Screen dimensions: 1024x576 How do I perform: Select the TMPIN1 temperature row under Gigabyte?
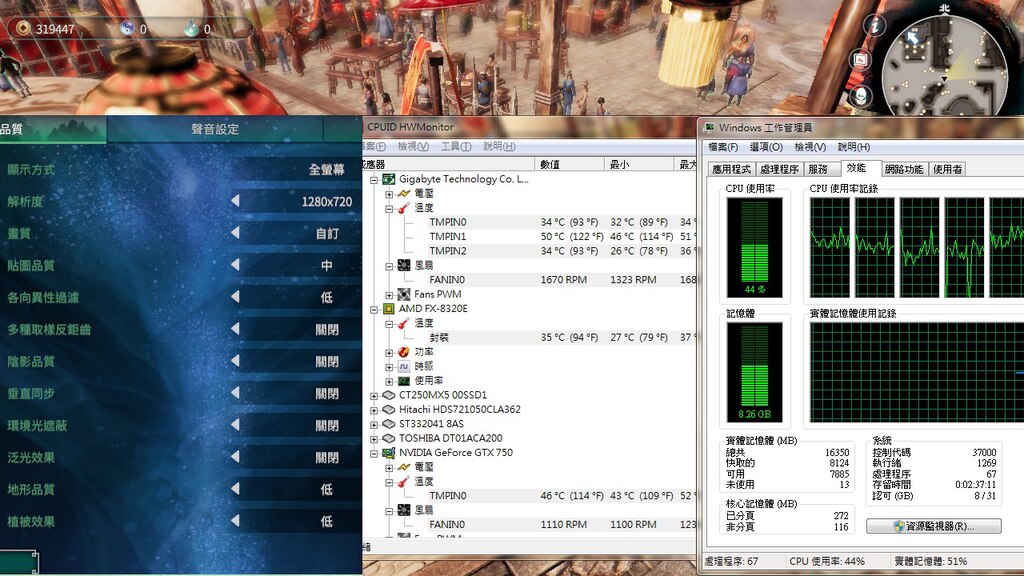click(530, 236)
